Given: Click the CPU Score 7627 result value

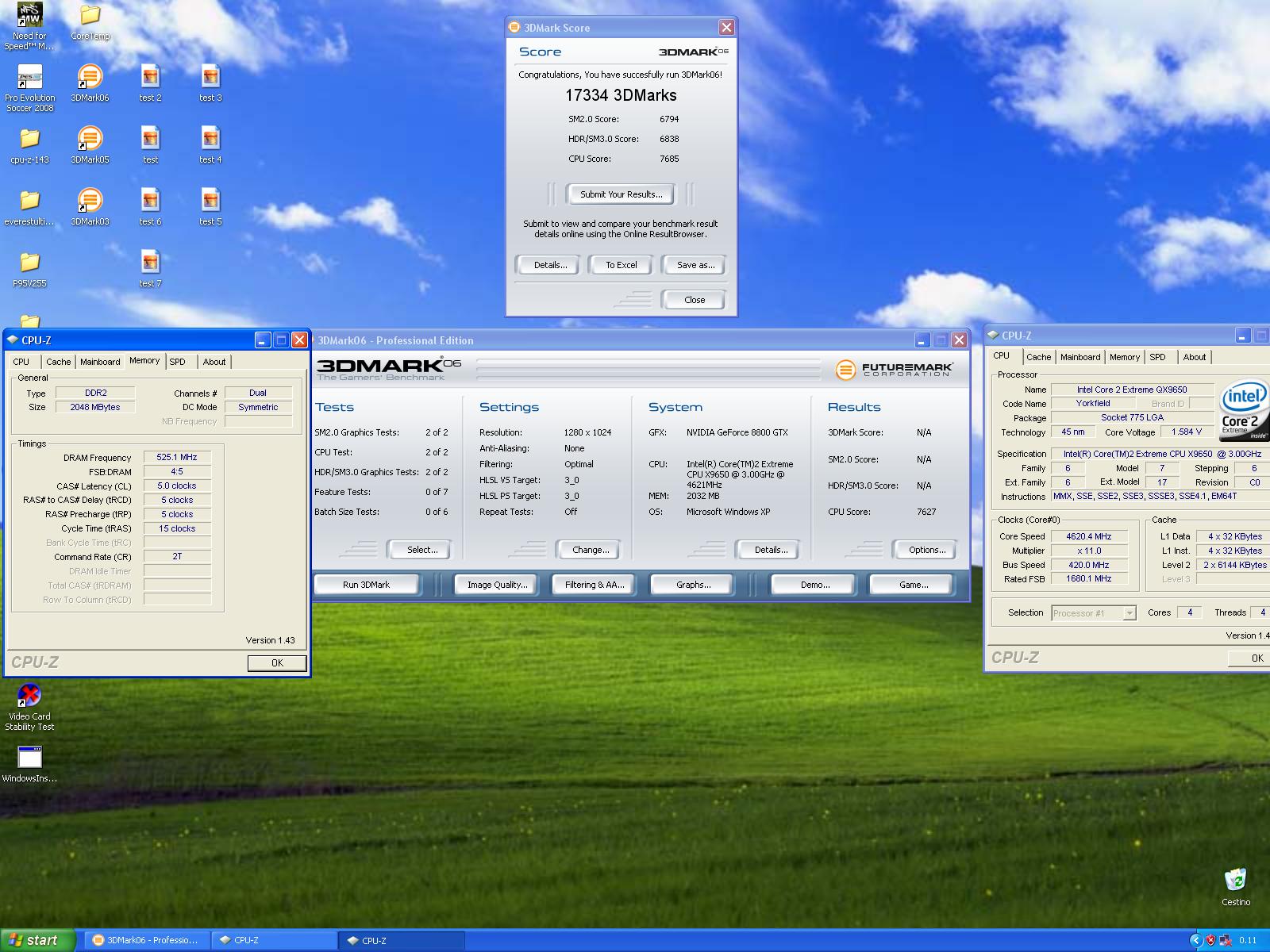Looking at the screenshot, I should (926, 512).
